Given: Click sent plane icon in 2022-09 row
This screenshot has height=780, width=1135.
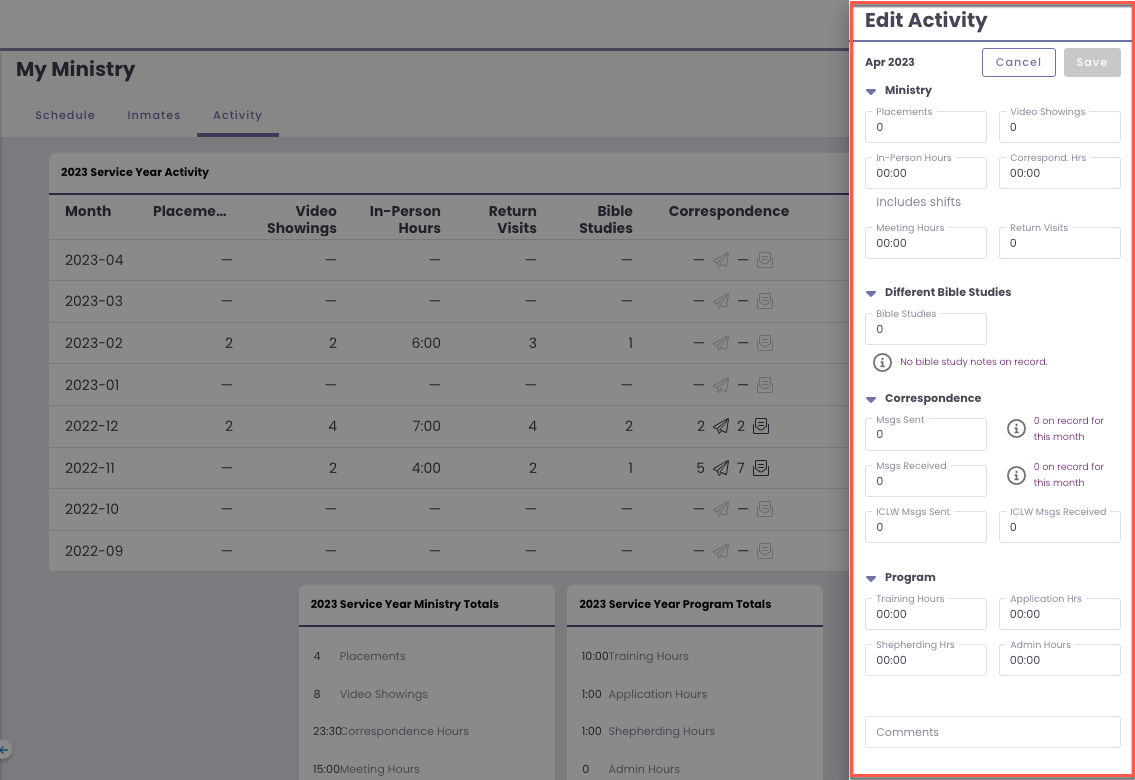Looking at the screenshot, I should (x=721, y=551).
